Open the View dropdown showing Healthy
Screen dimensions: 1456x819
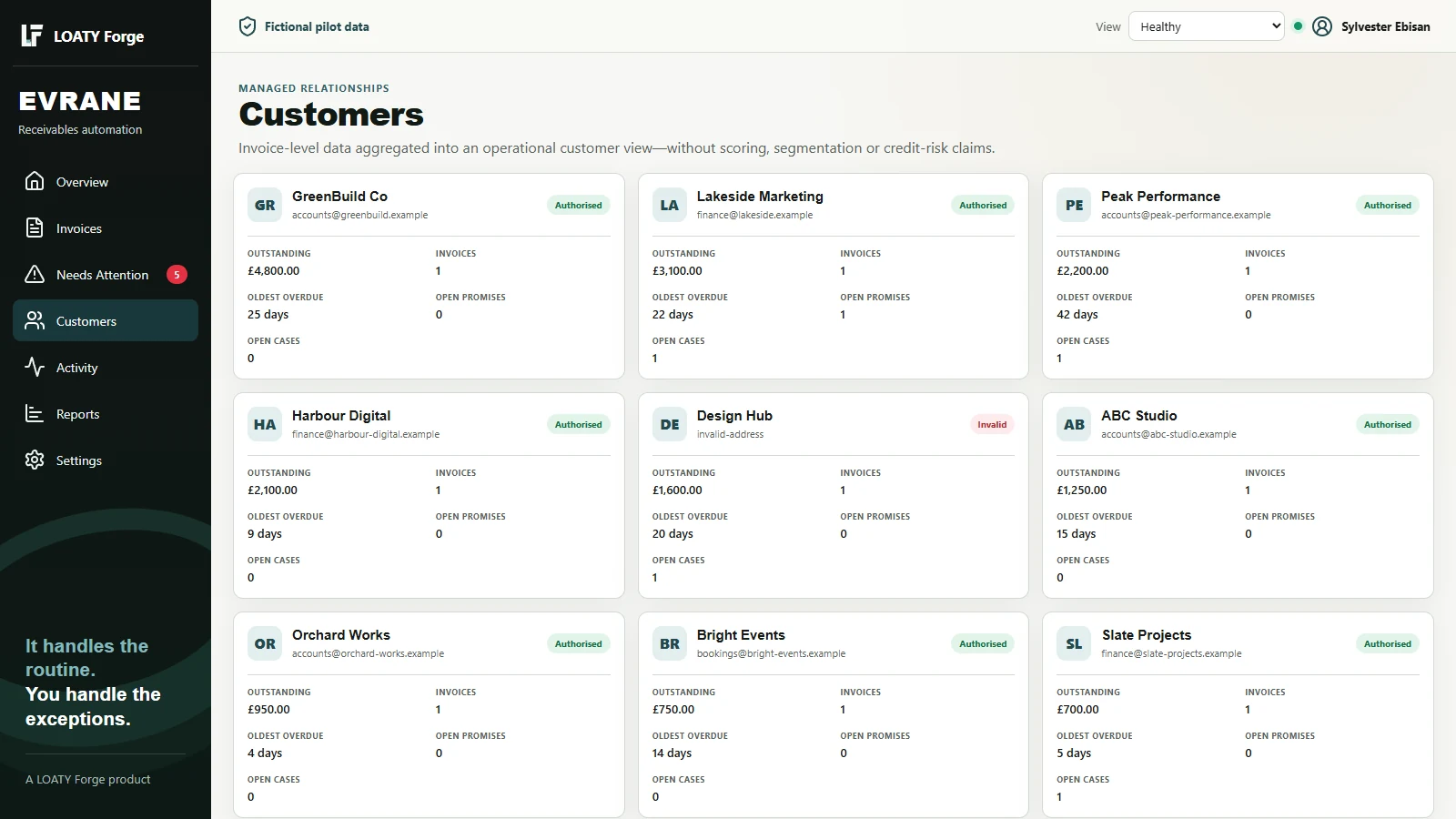tap(1206, 26)
